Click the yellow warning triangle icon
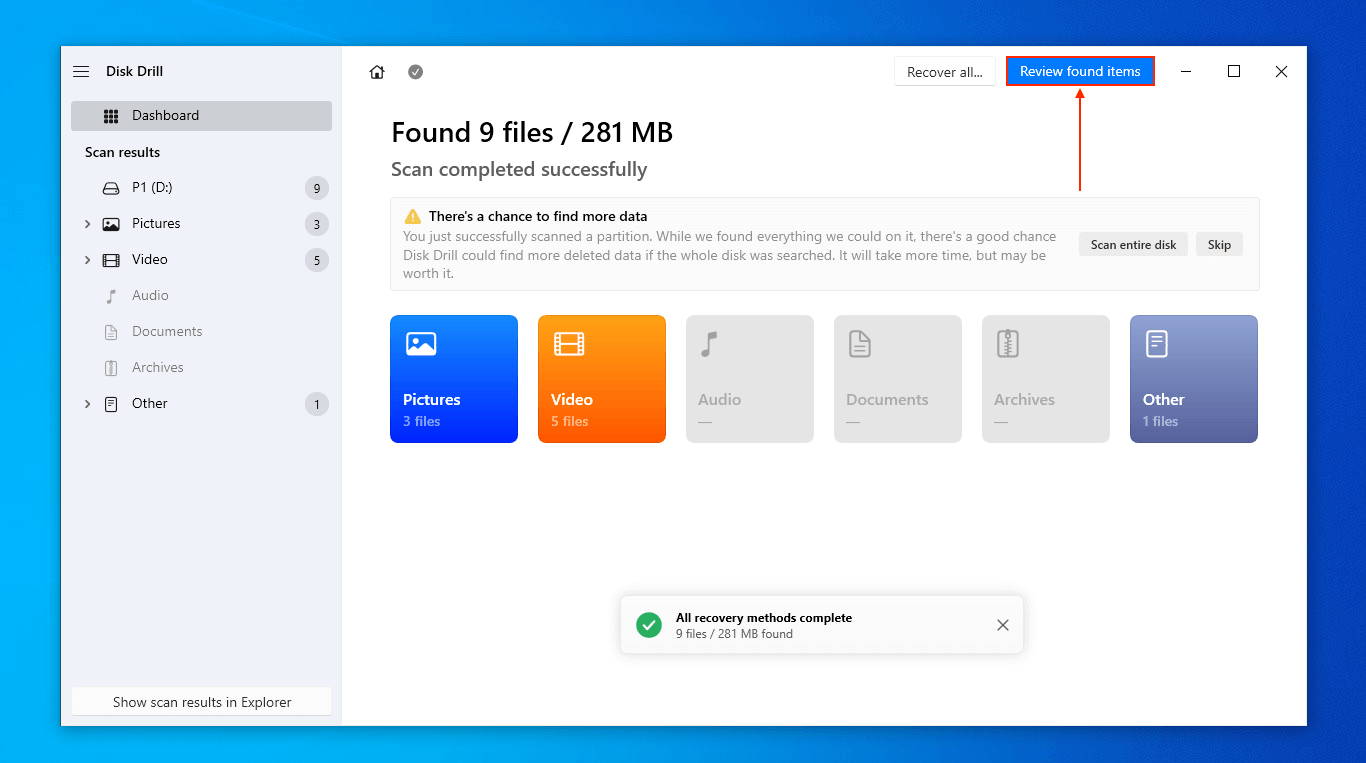Screen dimensions: 1366x763 click(413, 216)
